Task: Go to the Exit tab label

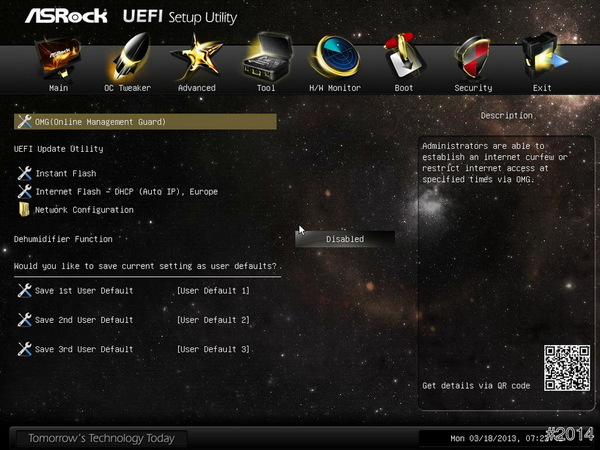Action: (542, 88)
